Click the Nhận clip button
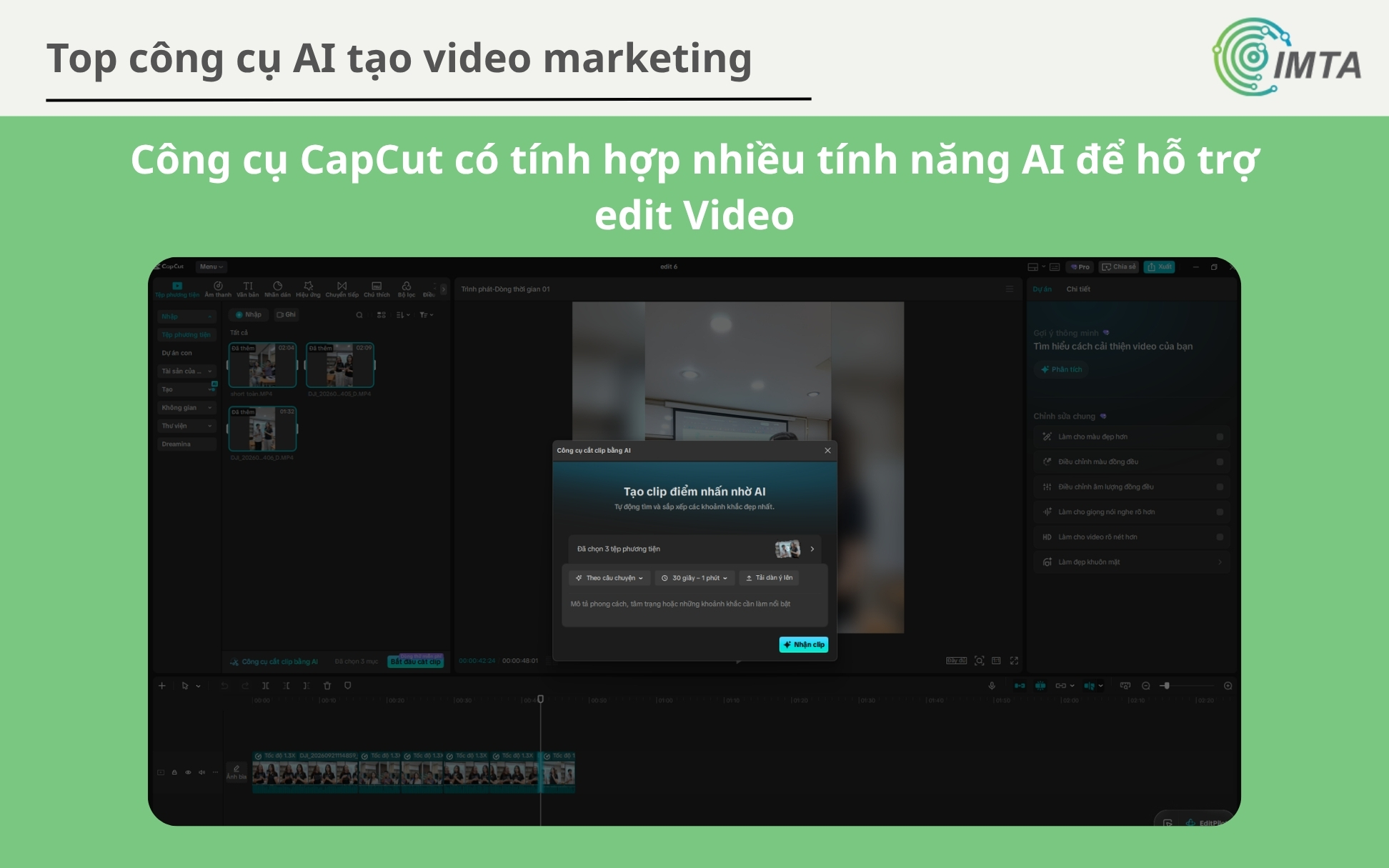1389x868 pixels. (x=803, y=644)
